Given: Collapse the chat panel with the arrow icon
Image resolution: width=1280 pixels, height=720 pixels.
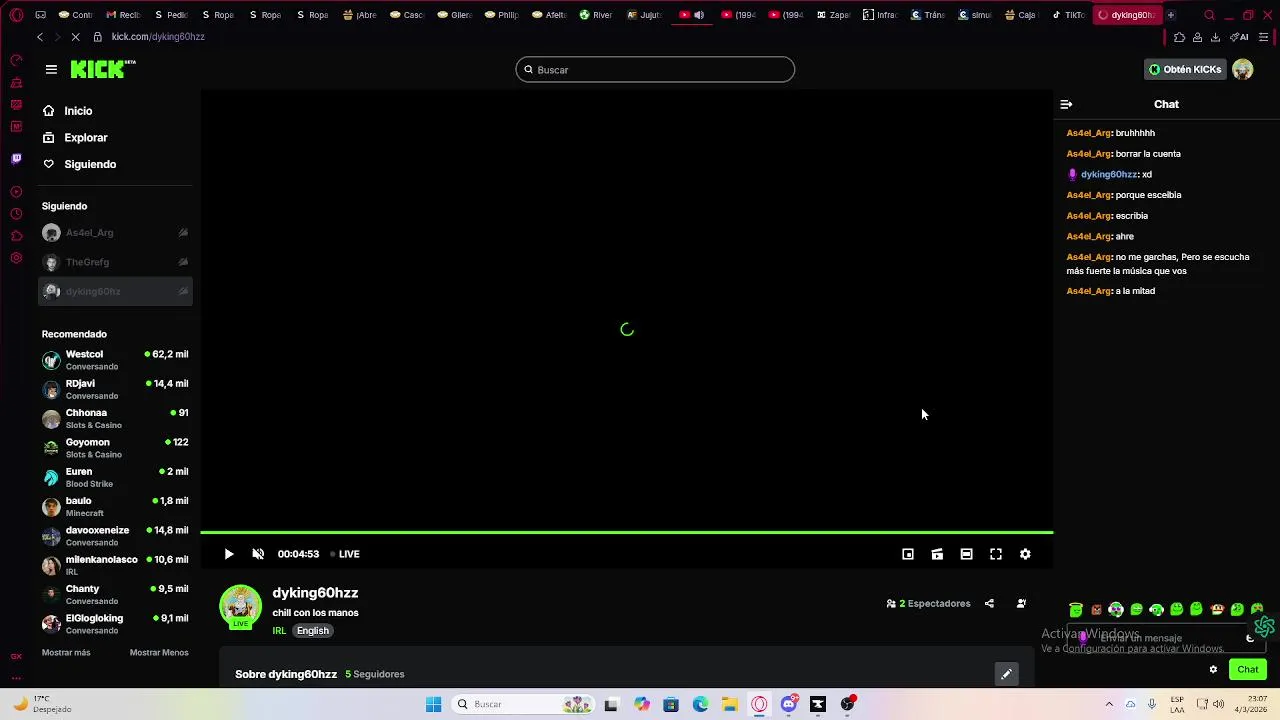Looking at the screenshot, I should pos(1066,104).
